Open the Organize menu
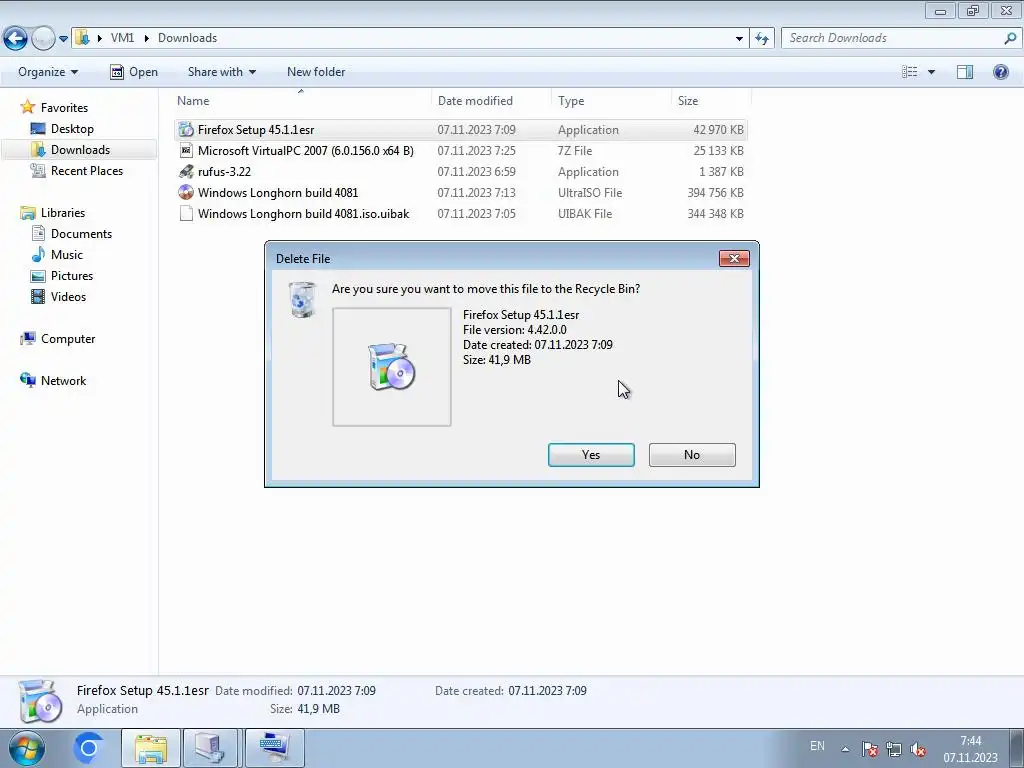The width and height of the screenshot is (1024, 768). (x=48, y=72)
